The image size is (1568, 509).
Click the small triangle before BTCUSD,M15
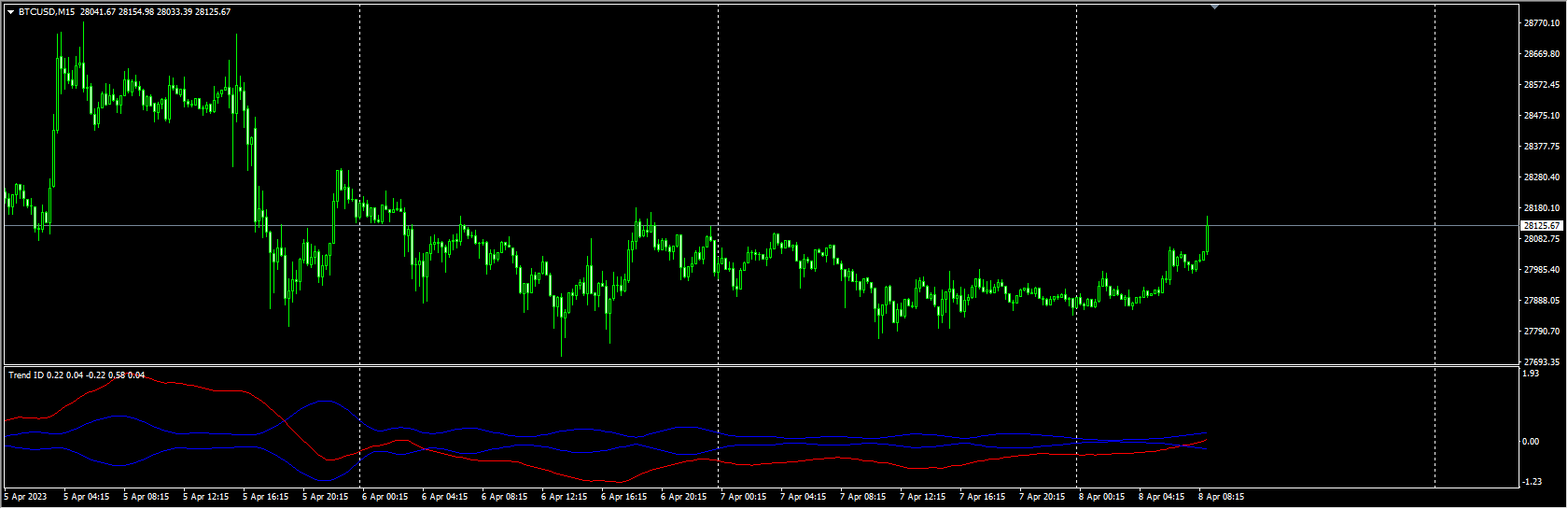tap(10, 12)
